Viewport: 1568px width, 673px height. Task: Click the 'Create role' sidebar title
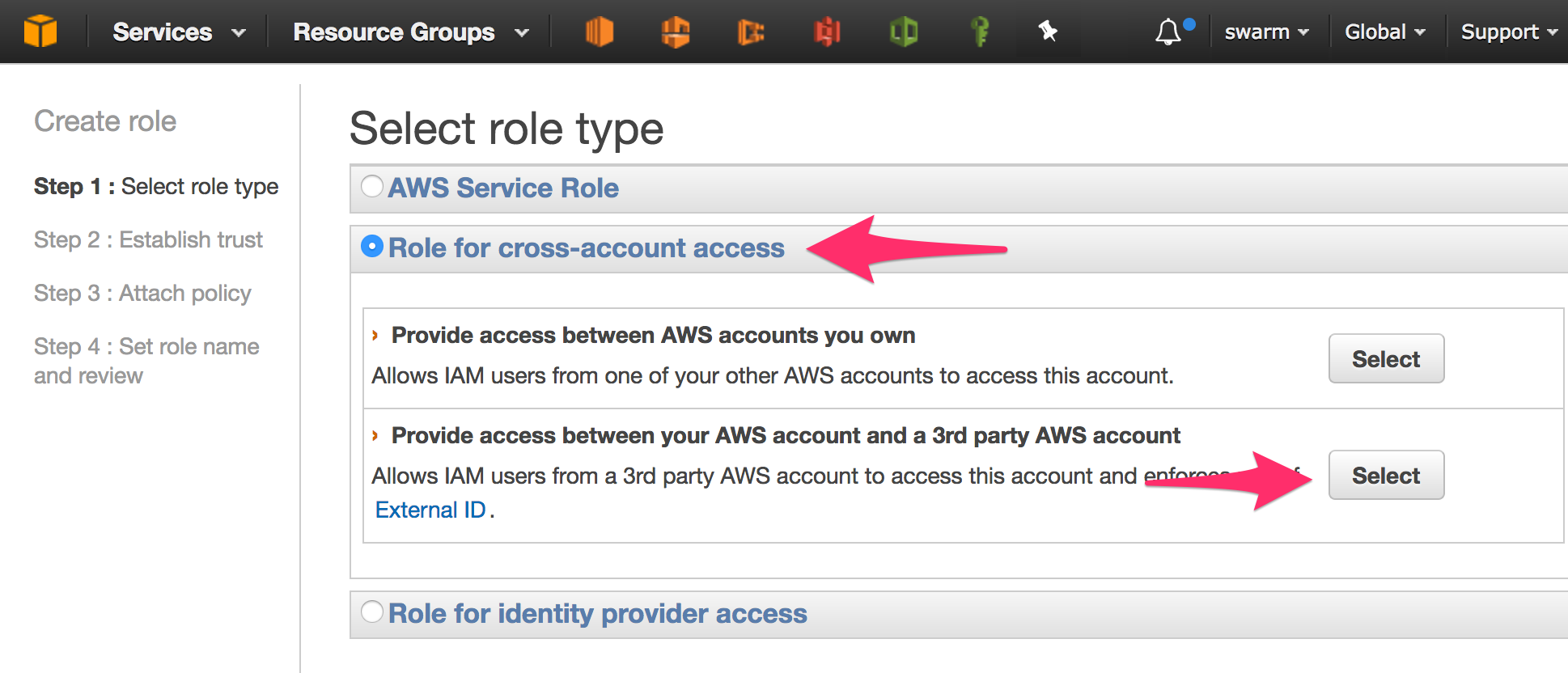pos(105,121)
